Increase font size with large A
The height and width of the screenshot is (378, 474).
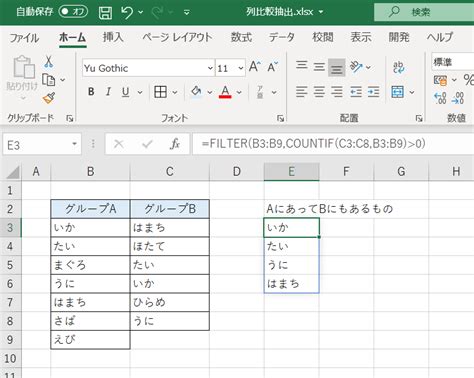coord(255,67)
